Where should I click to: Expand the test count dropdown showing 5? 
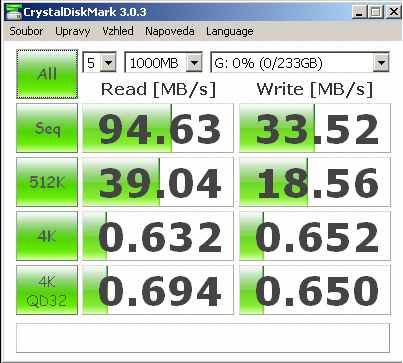(x=99, y=62)
